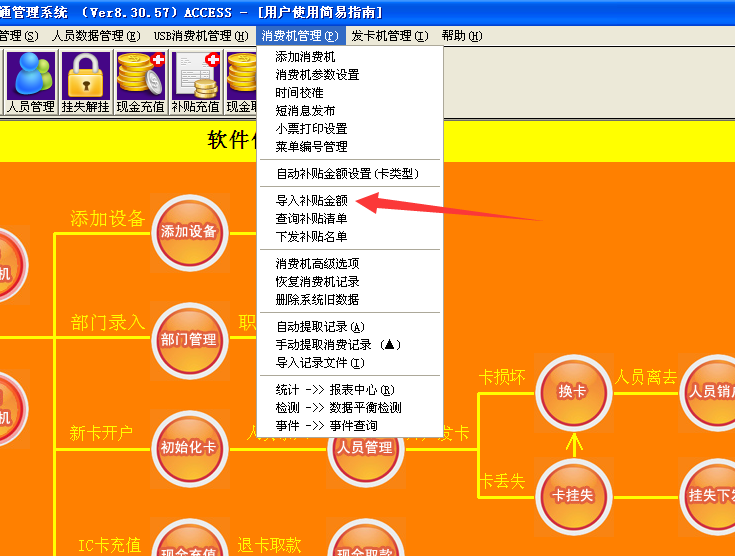Open 补贴充值 toolbar icon

[195, 82]
